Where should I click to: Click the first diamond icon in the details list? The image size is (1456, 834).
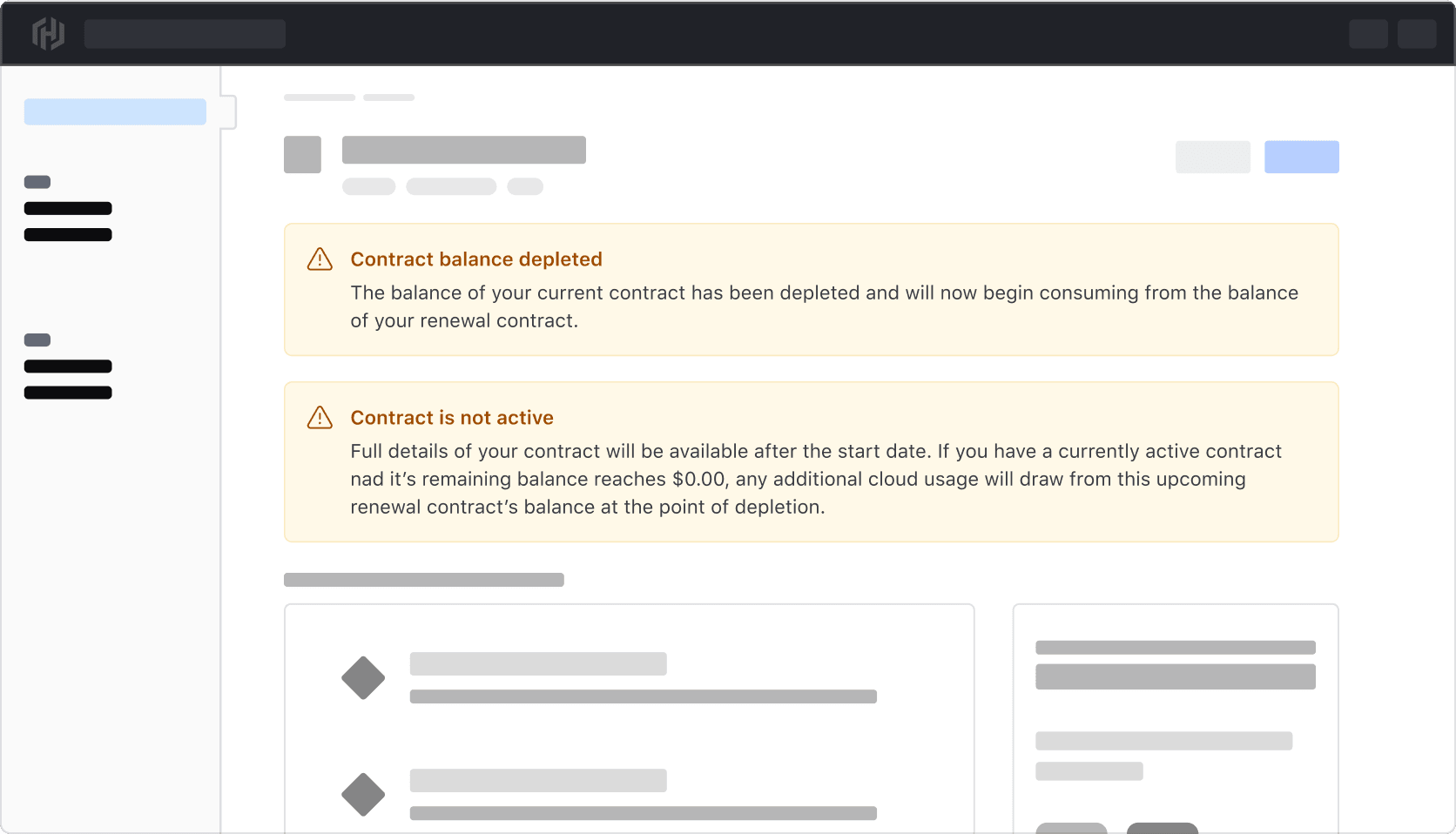[363, 677]
